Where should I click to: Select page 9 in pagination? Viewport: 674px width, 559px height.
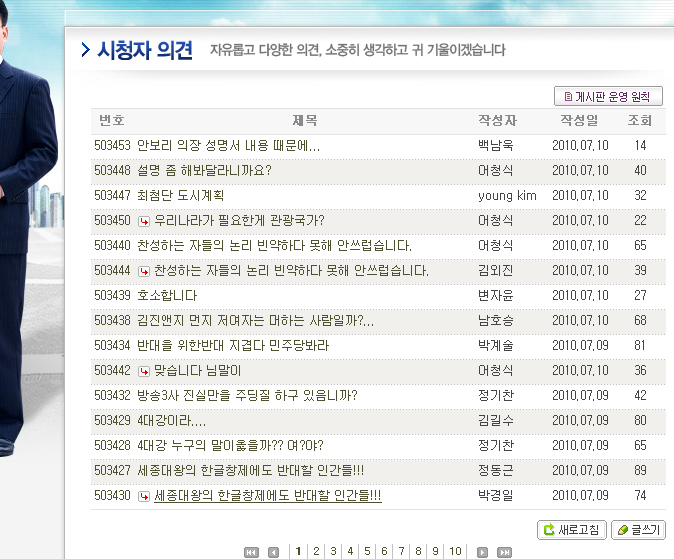(435, 551)
